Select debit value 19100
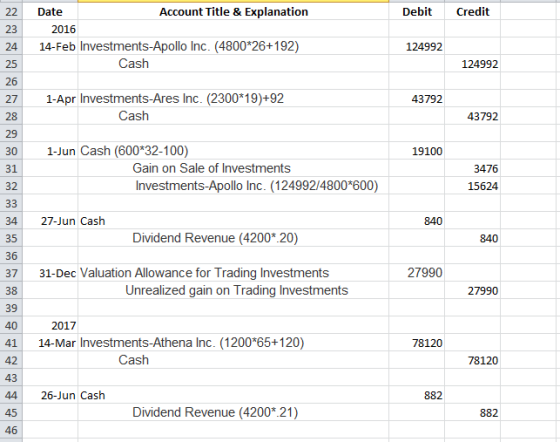Image resolution: width=560 pixels, height=442 pixels. [417, 151]
